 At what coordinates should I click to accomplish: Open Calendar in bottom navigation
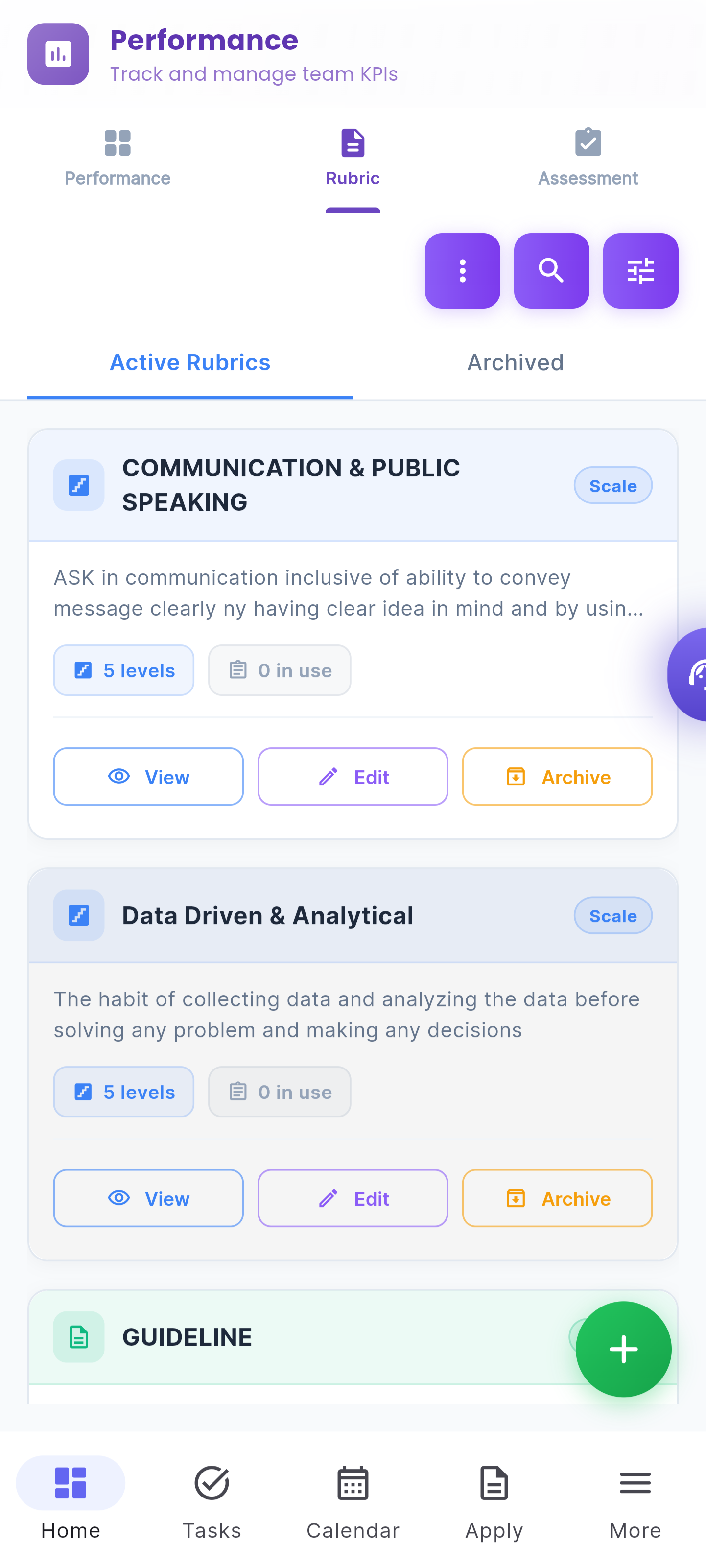(353, 1503)
